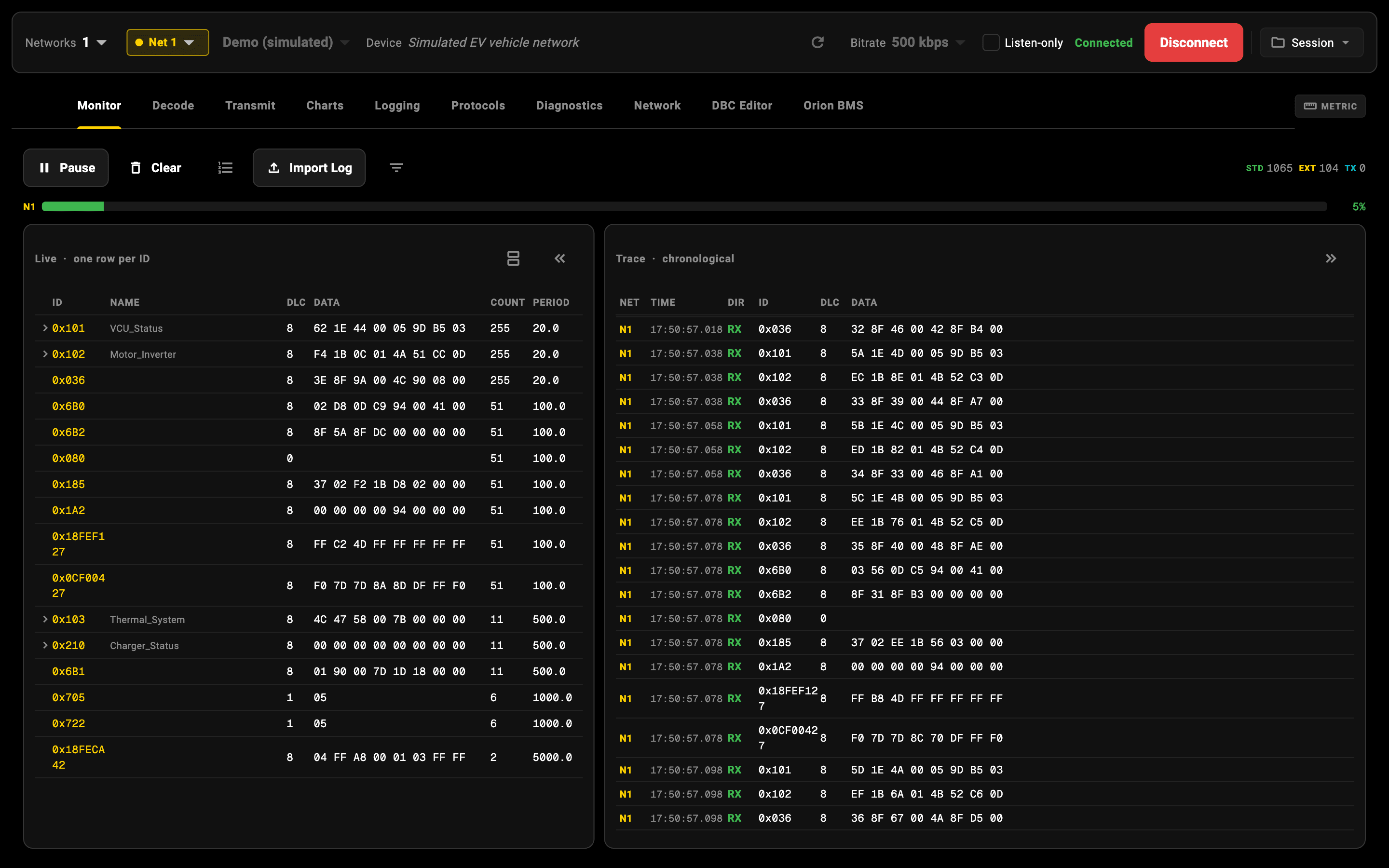Select the 0x185 live row
The height and width of the screenshot is (868, 1389).
(x=309, y=484)
